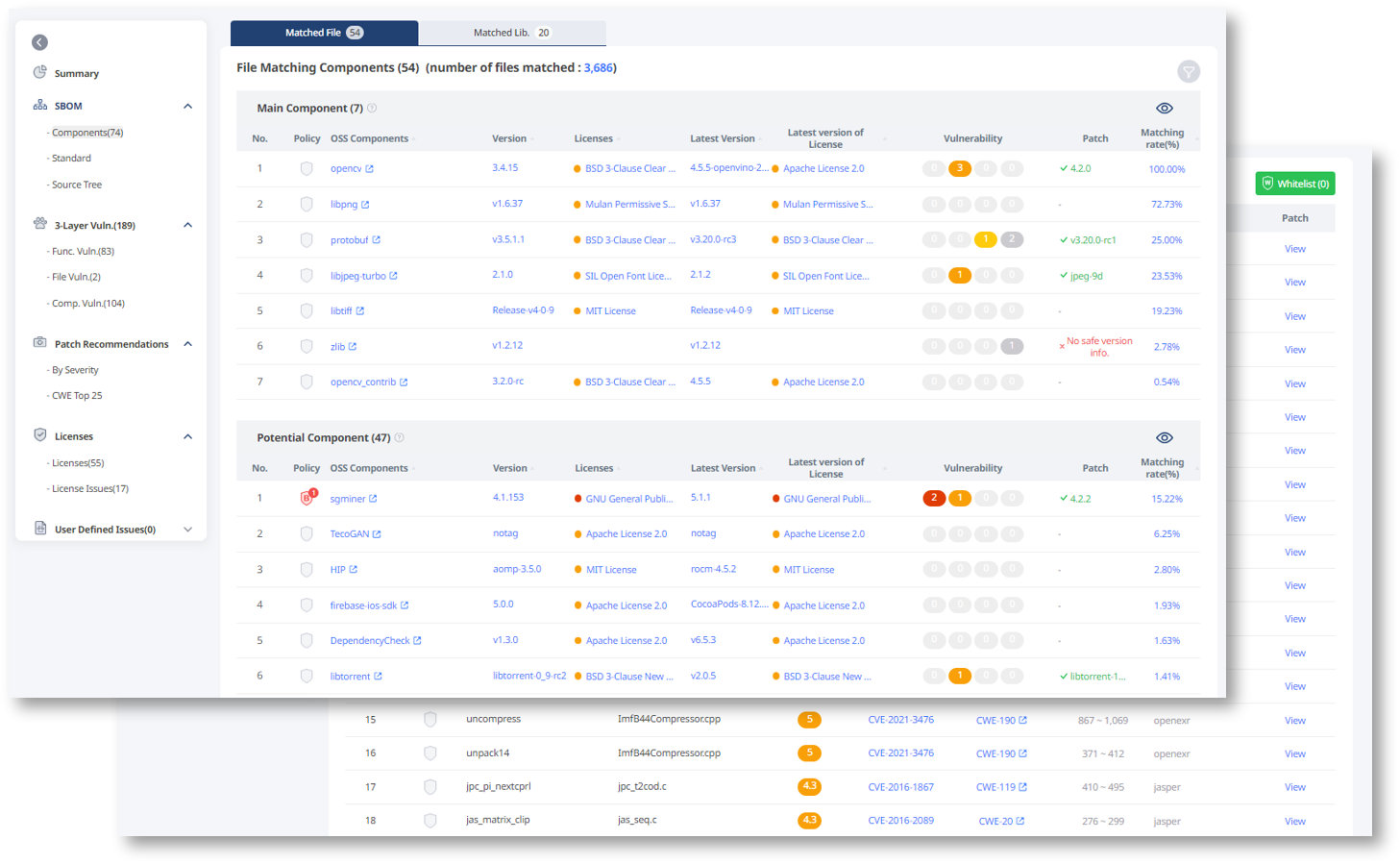Collapse the SBOM section chevron

click(x=187, y=105)
